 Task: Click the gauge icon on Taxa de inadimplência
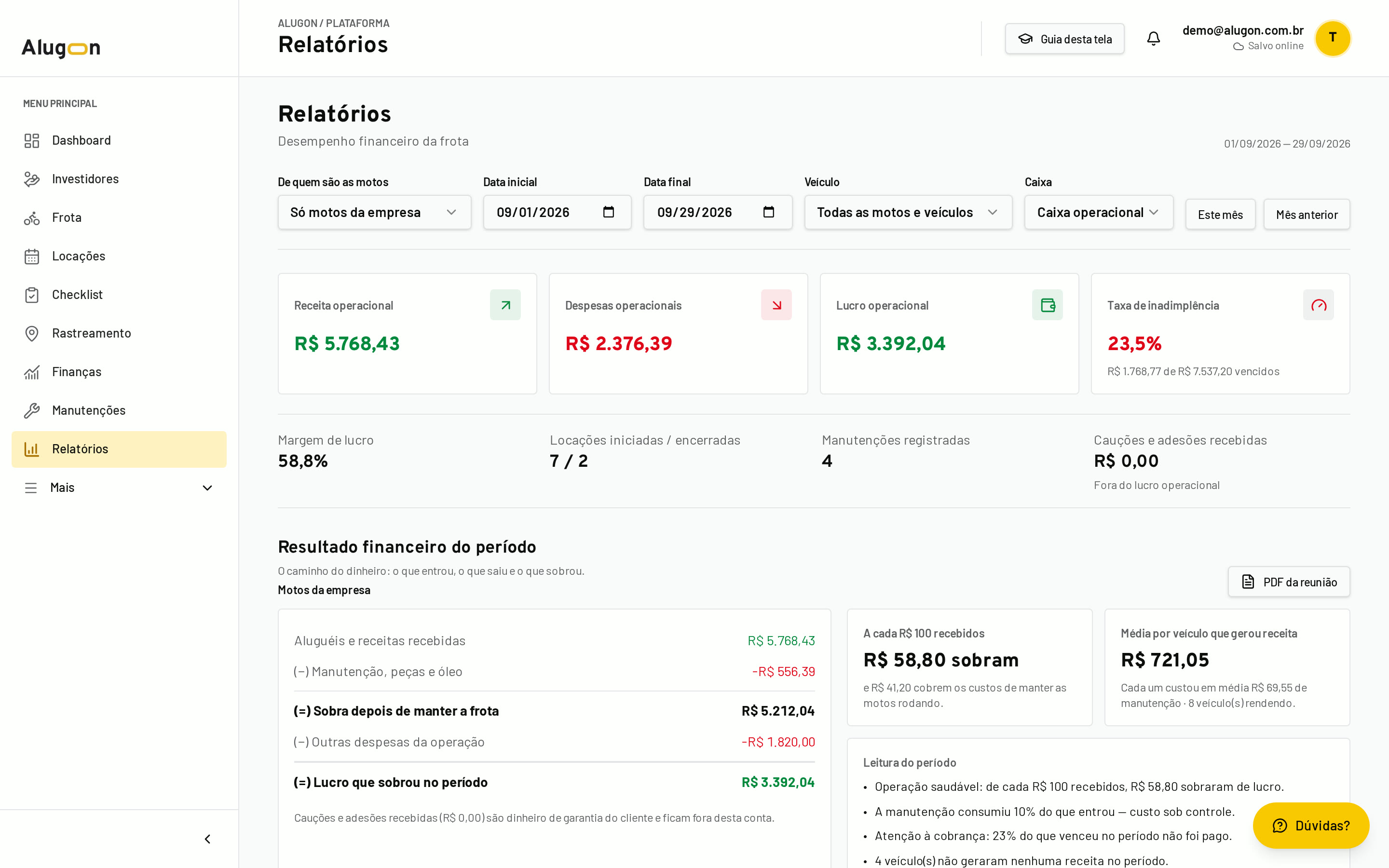tap(1318, 305)
